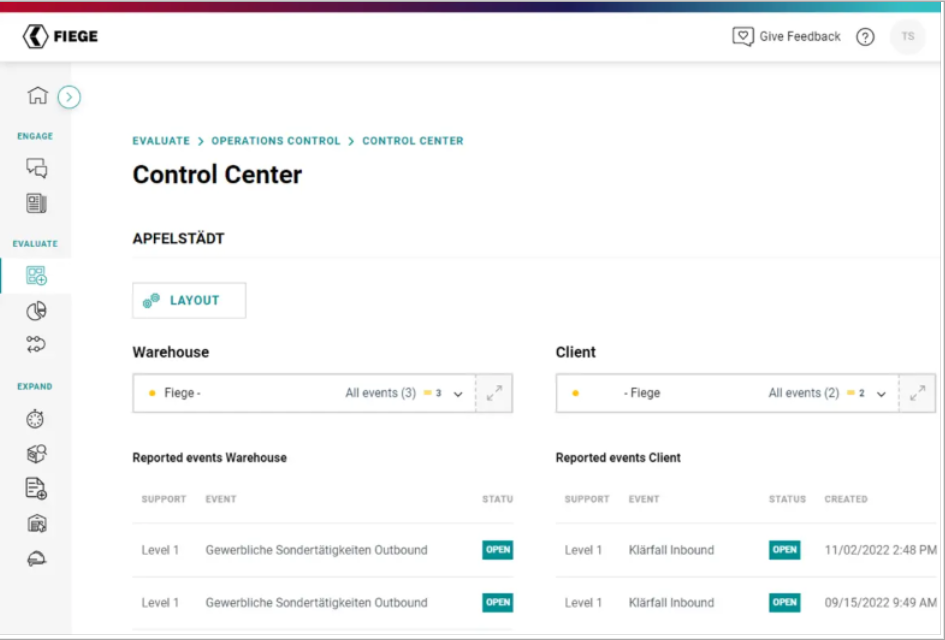The height and width of the screenshot is (640, 945).
Task: Select first Klärfall Inbound event row
Action: 670,550
